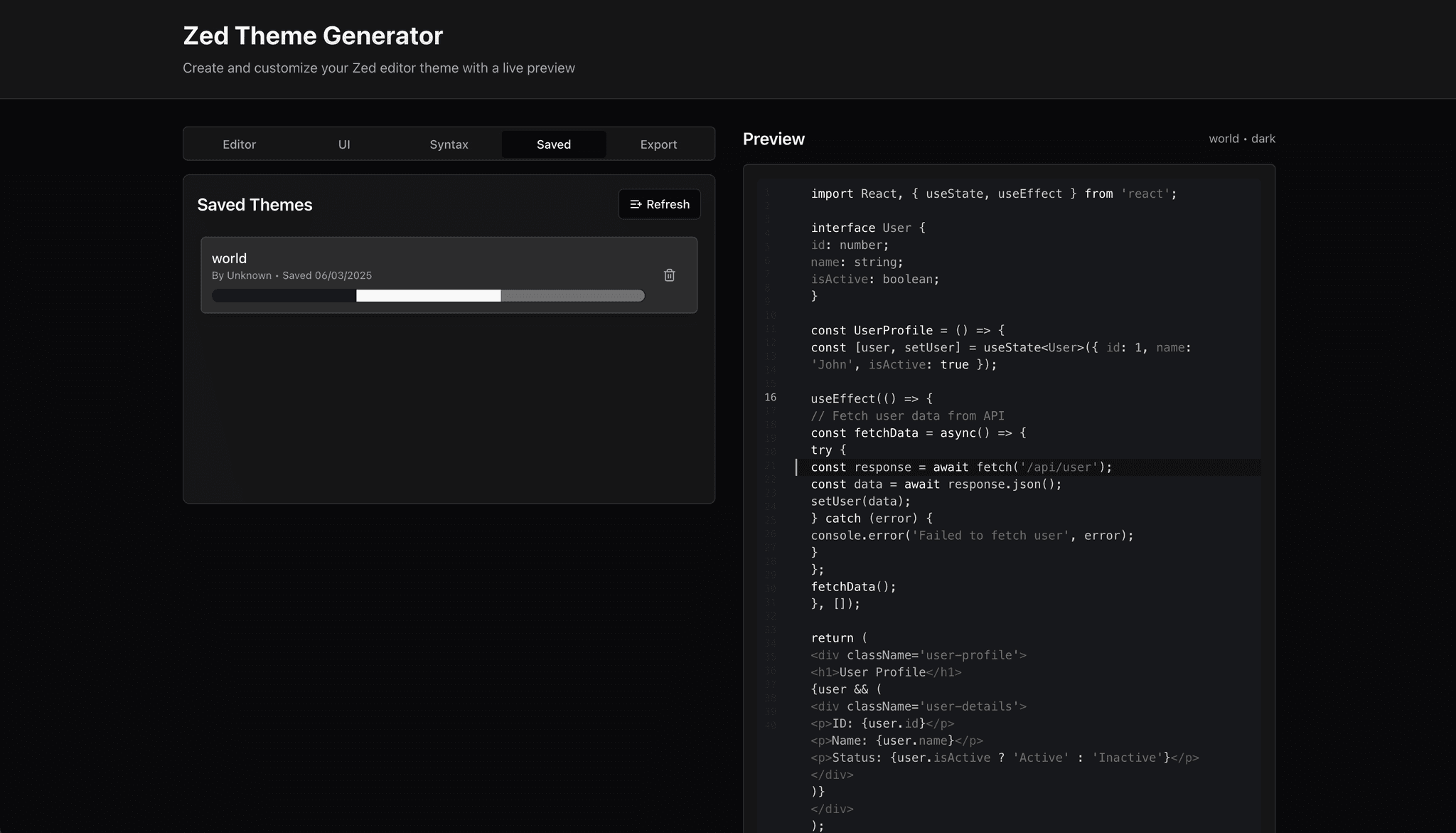
Task: Click the 'interface User {' line
Action: pyautogui.click(x=868, y=228)
